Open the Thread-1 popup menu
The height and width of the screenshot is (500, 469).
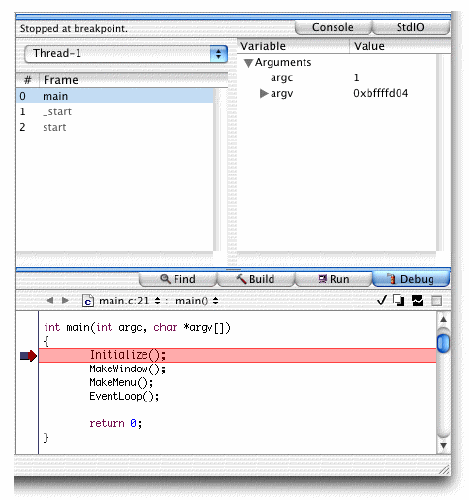126,54
